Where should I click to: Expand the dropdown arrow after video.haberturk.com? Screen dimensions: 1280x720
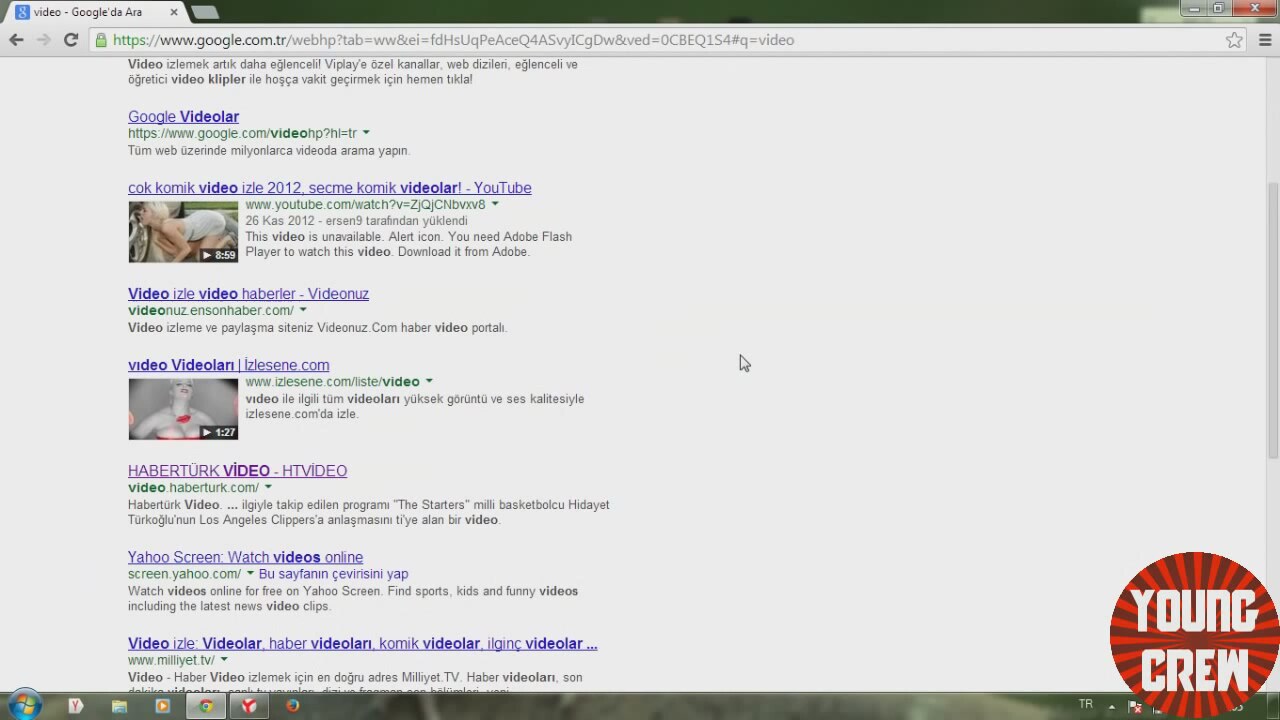[x=268, y=487]
